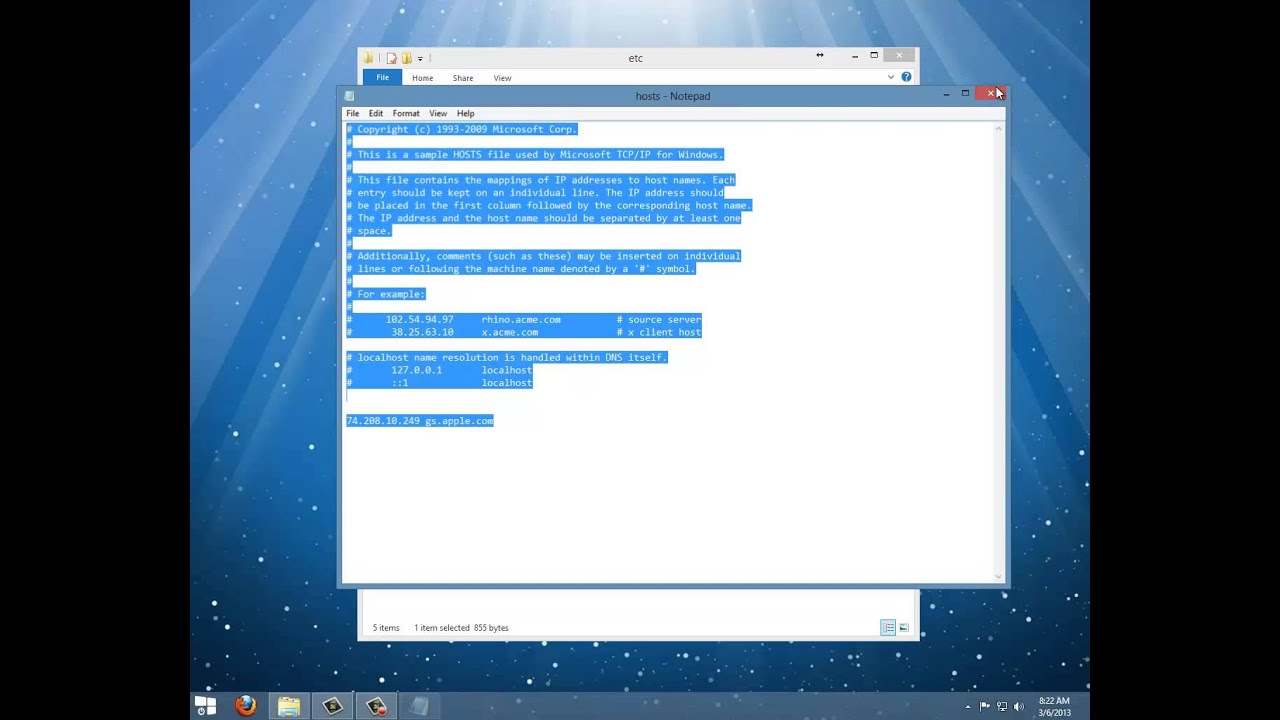Open Customize Quick Access Toolbar dropdown arrow
The height and width of the screenshot is (720, 1280).
pyautogui.click(x=420, y=59)
